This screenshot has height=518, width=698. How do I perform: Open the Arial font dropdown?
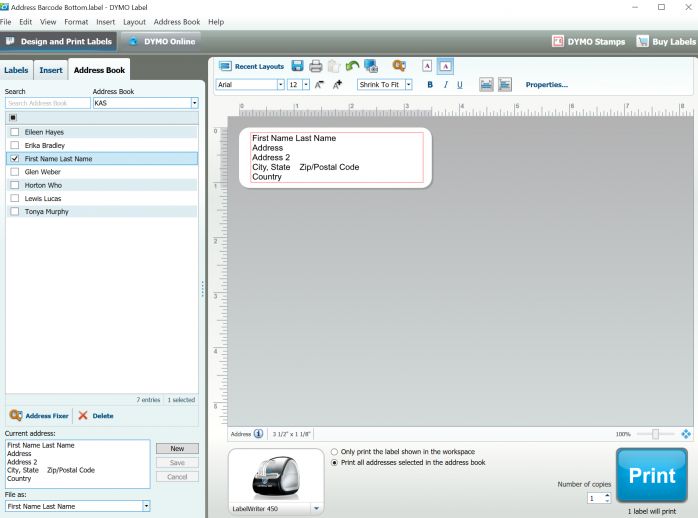279,85
